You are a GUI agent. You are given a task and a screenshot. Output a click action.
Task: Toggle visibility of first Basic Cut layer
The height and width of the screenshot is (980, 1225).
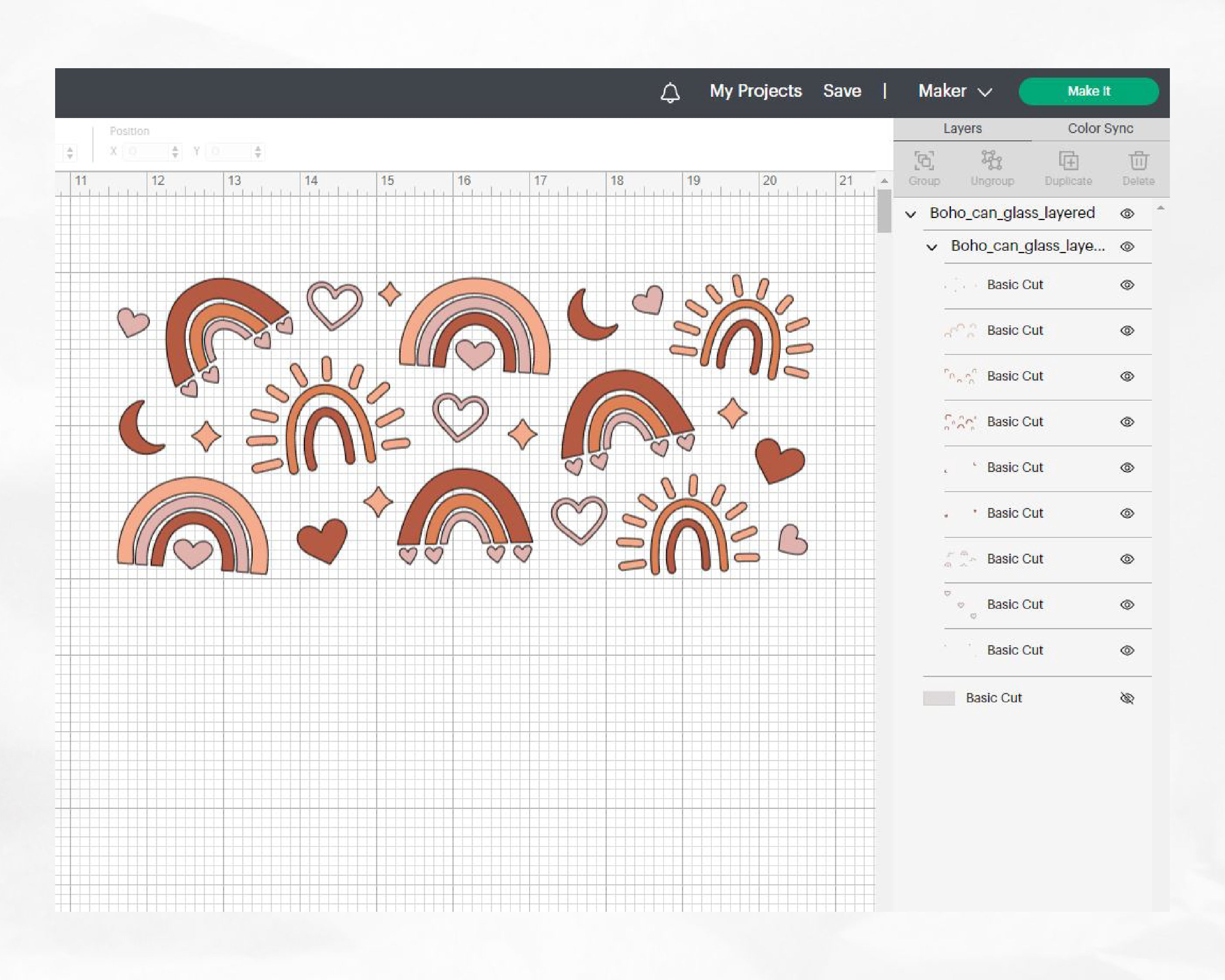click(1127, 285)
